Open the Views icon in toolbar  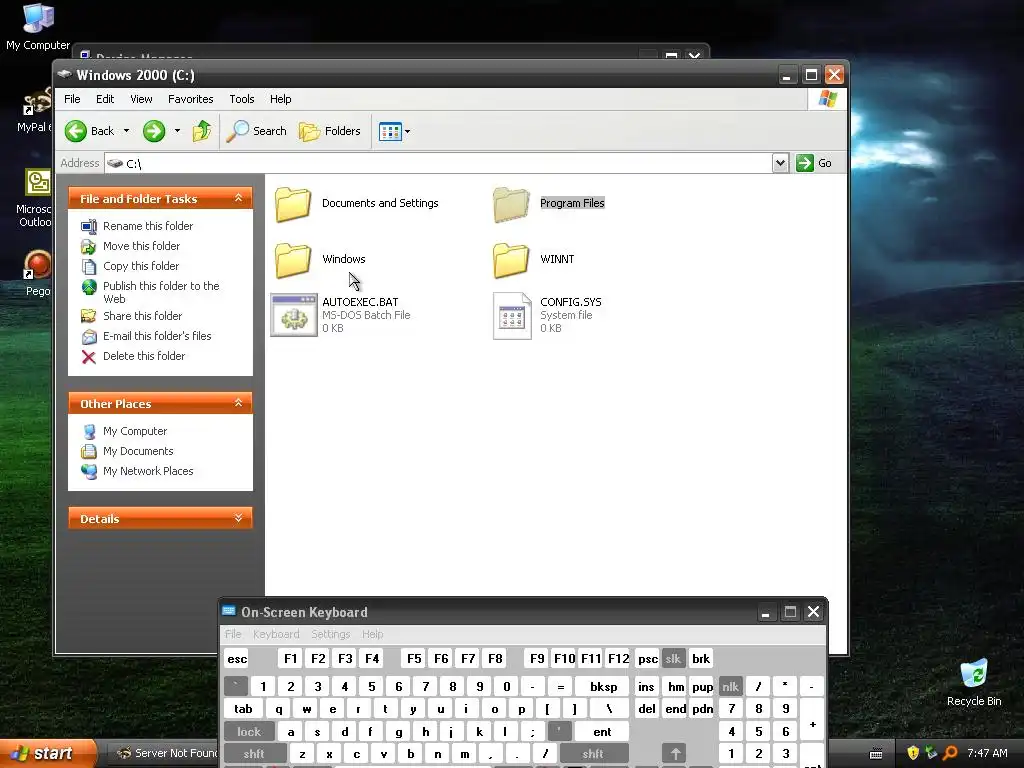click(x=390, y=131)
